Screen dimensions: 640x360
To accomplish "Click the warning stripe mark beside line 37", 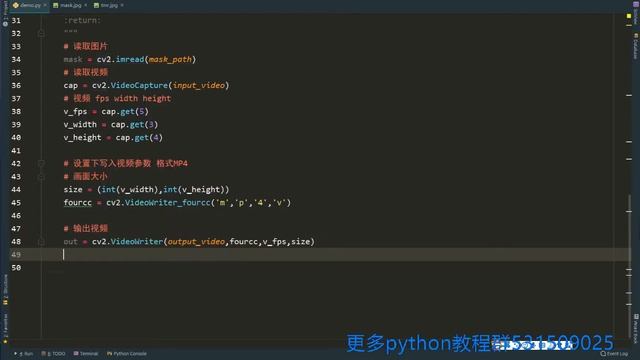I will [x=629, y=95].
